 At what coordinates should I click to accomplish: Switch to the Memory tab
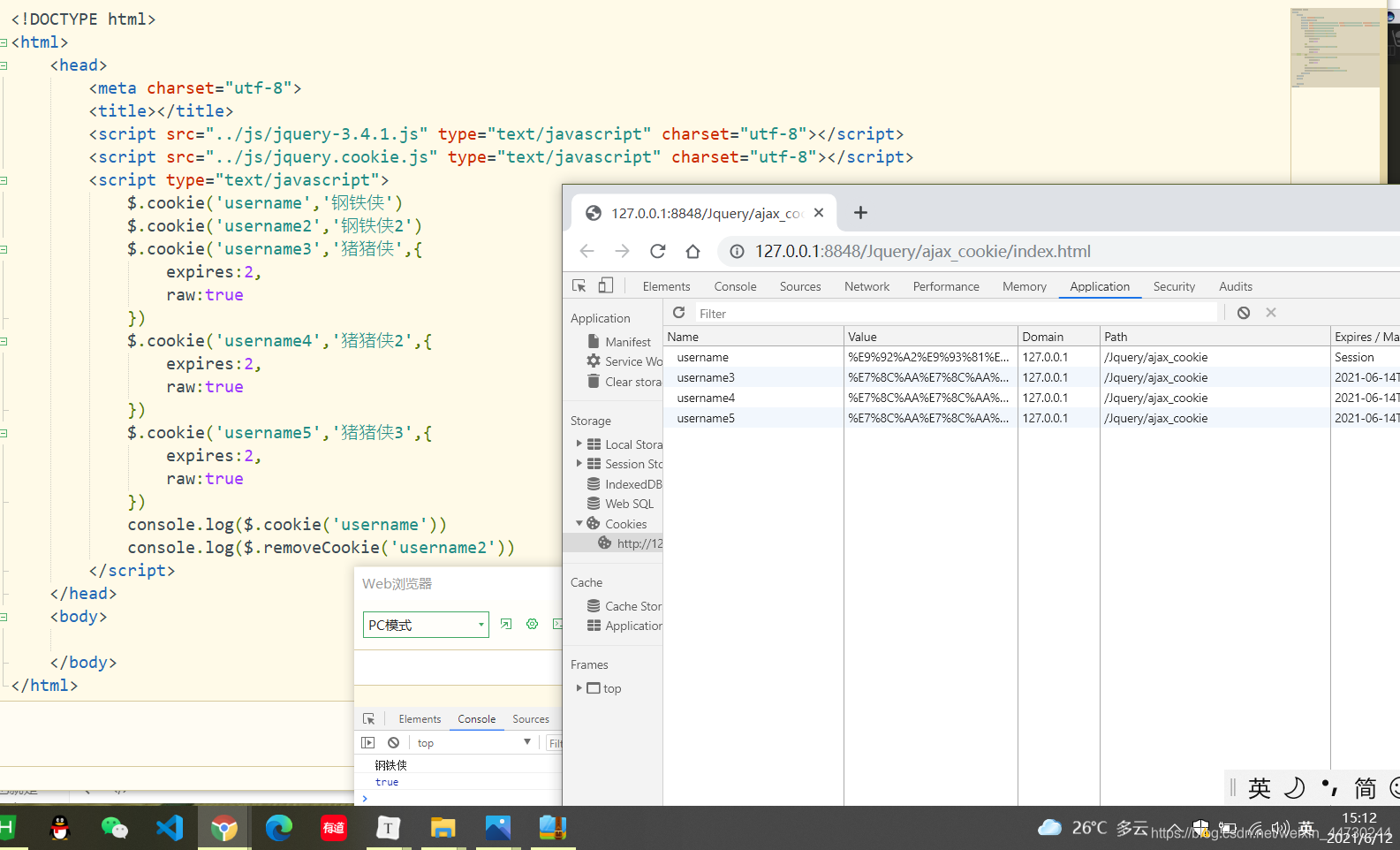click(x=1025, y=286)
